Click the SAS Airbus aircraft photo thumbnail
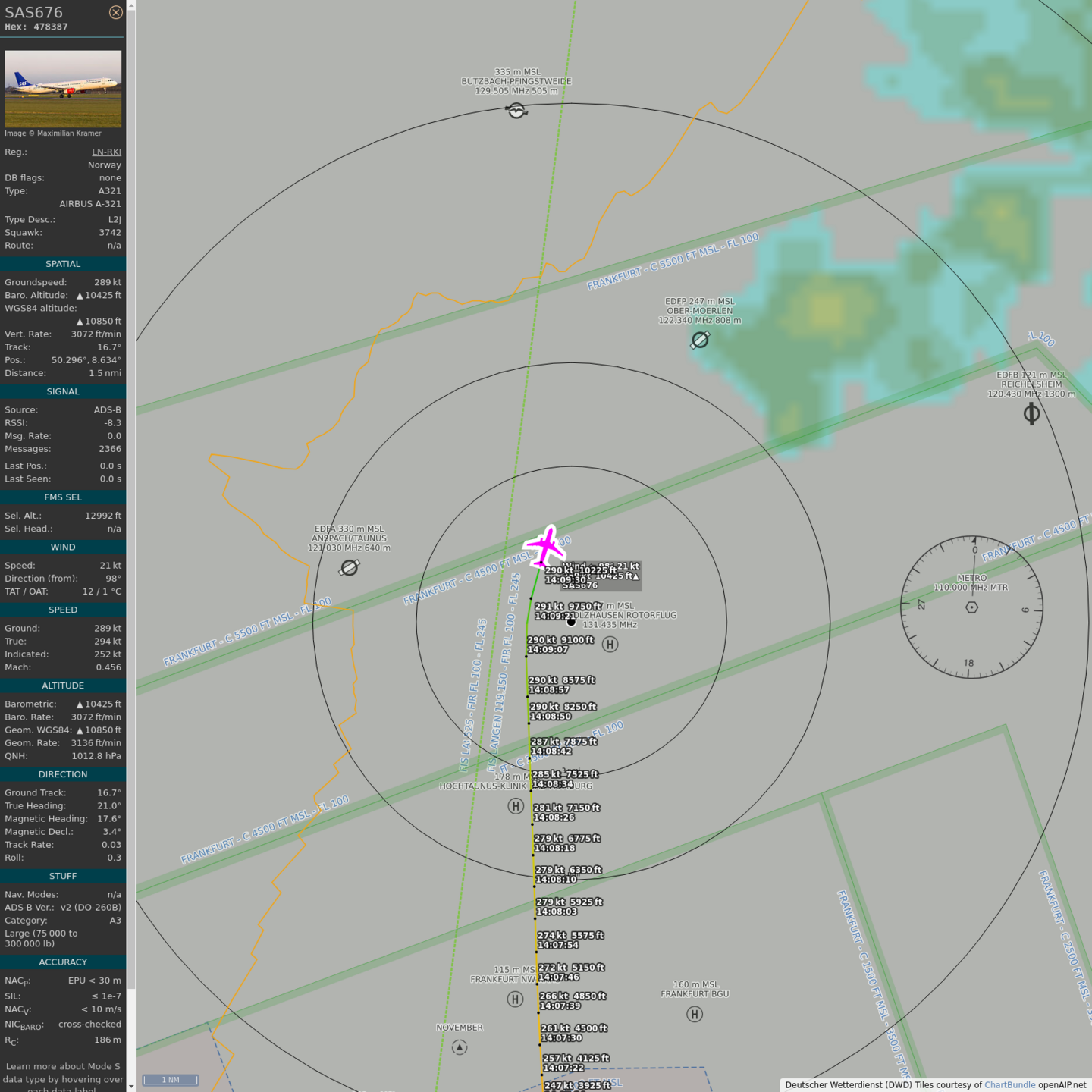The height and width of the screenshot is (1092, 1092). click(63, 89)
